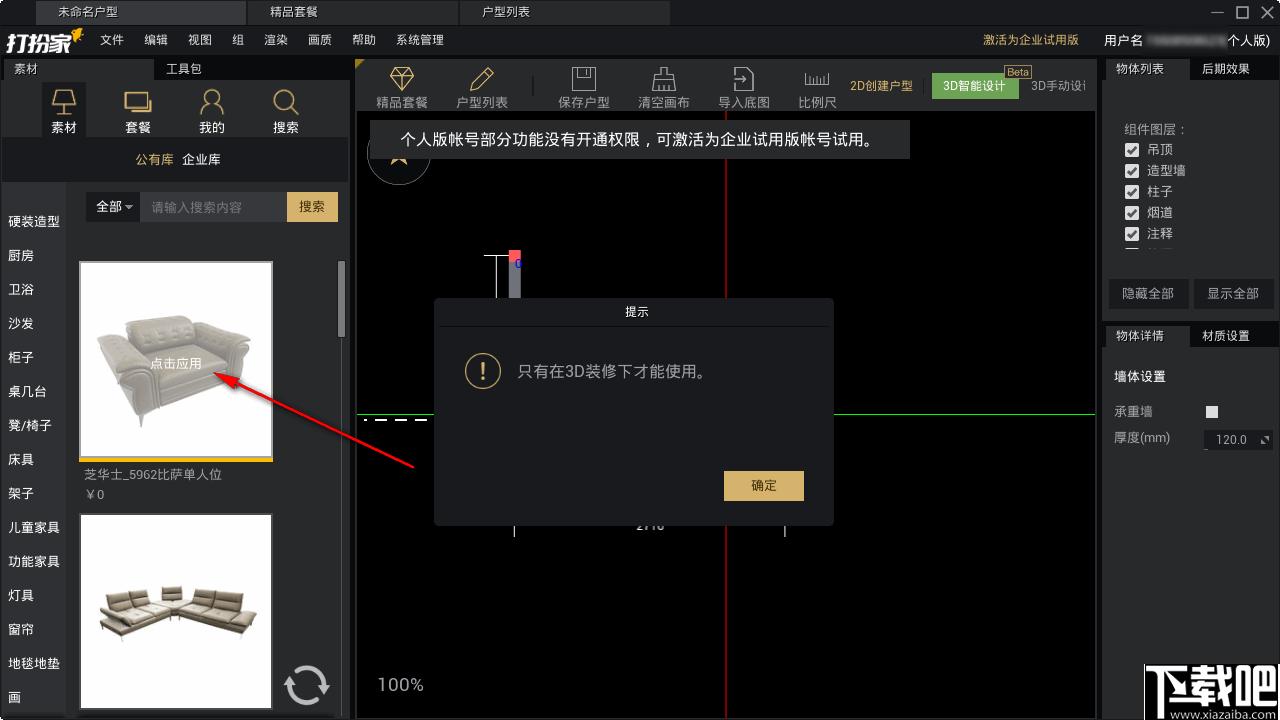Click the refresh arrows icon

306,685
